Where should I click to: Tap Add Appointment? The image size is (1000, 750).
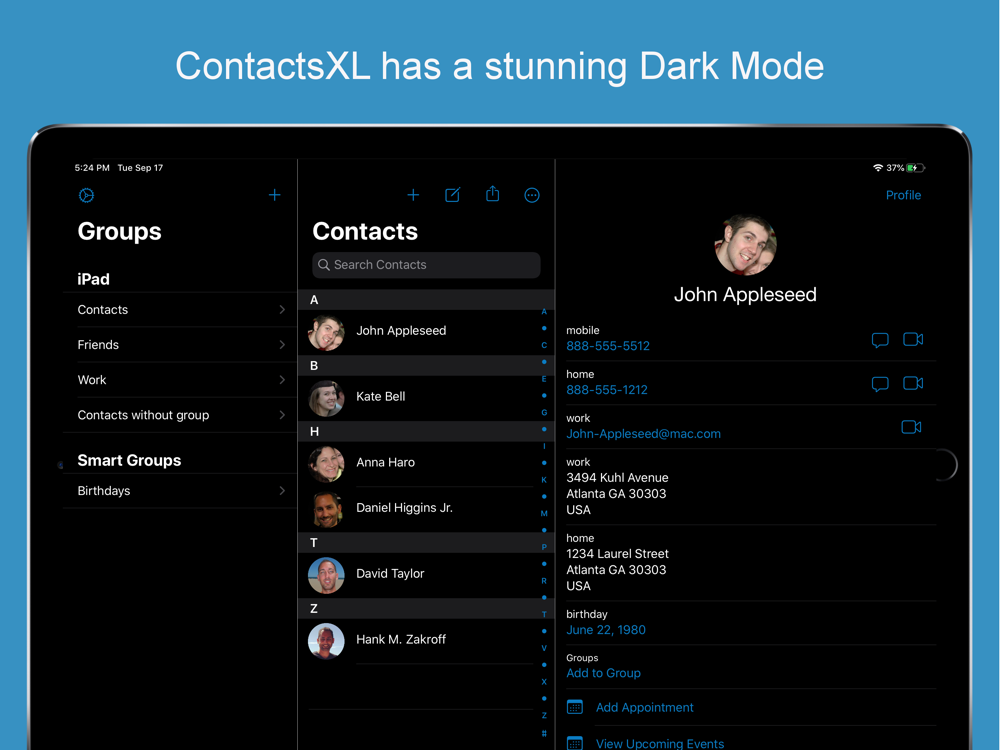tap(644, 707)
